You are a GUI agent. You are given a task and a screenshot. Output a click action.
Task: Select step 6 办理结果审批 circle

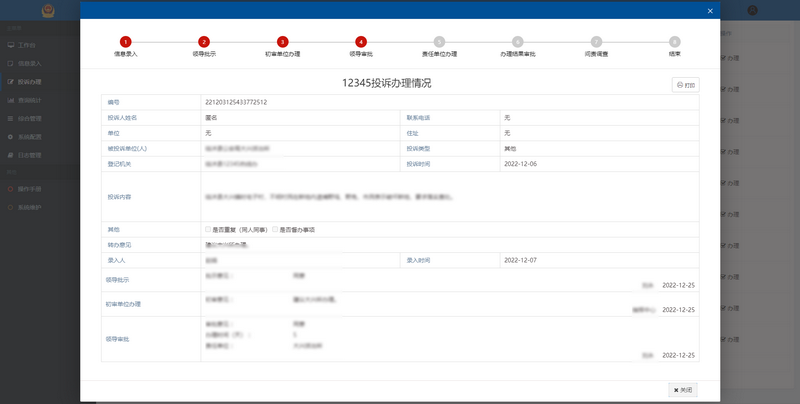click(518, 42)
